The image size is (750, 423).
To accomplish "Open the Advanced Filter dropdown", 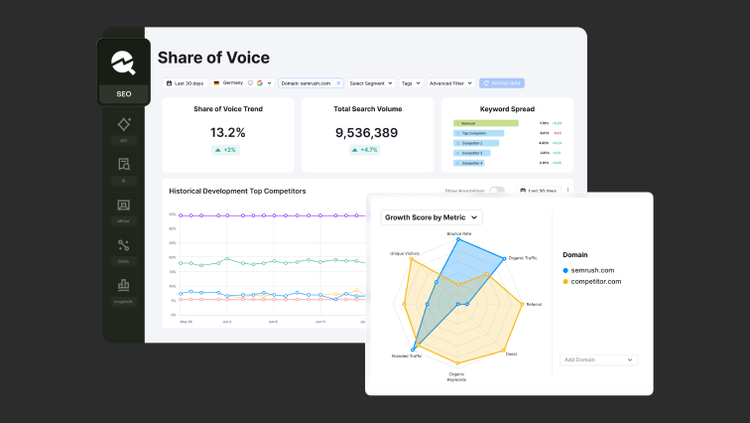I will click(x=451, y=83).
